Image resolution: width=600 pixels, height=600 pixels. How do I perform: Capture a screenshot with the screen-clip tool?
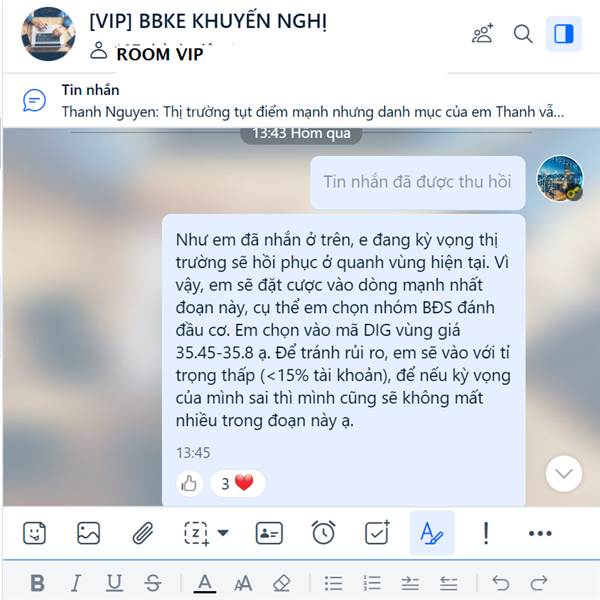(x=196, y=533)
